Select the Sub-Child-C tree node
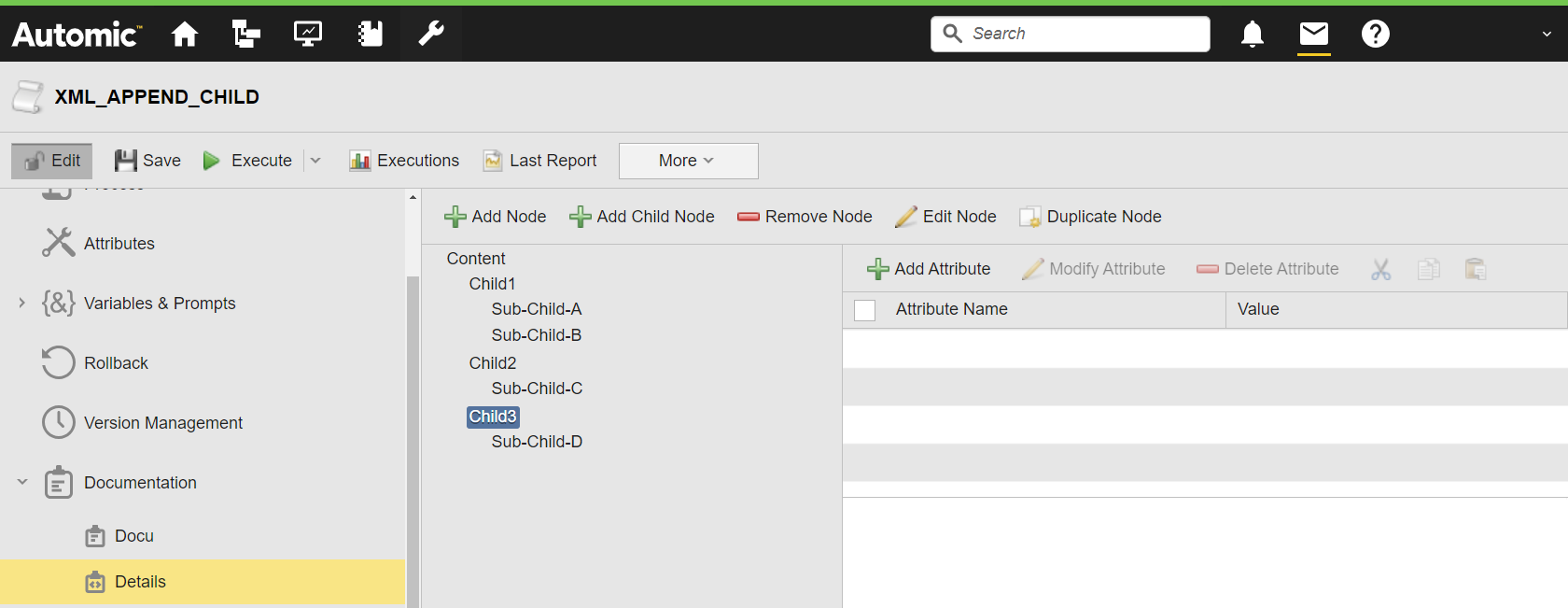 click(537, 389)
